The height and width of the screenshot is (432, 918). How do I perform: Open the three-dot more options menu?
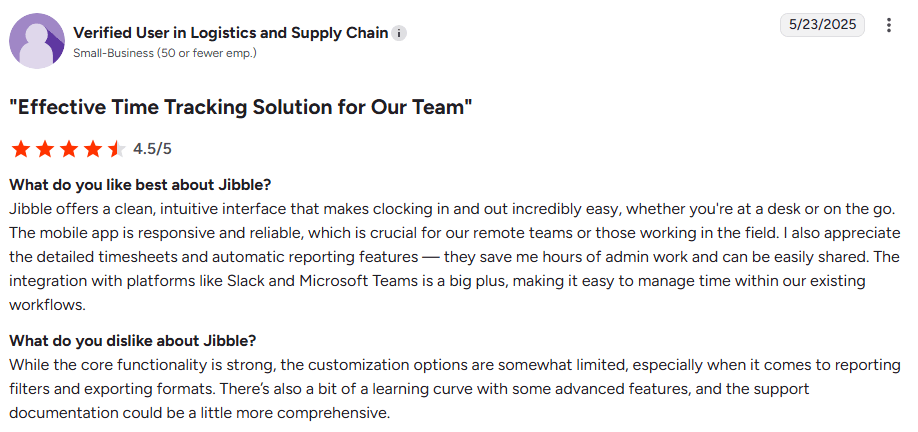[x=889, y=25]
